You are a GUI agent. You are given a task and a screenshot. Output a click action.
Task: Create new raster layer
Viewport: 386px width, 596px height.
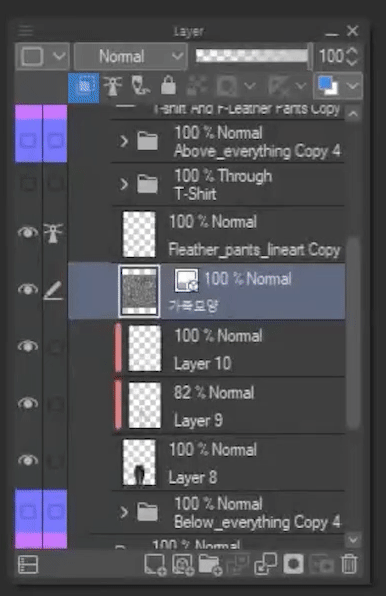coord(155,564)
